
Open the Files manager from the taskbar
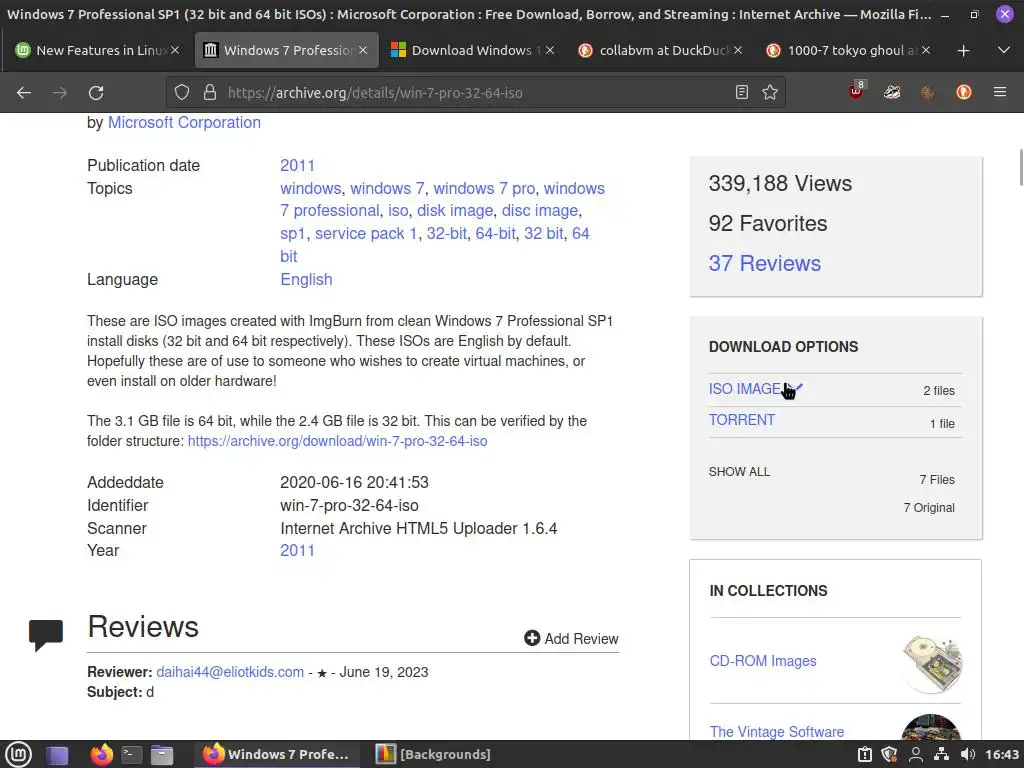(x=161, y=755)
